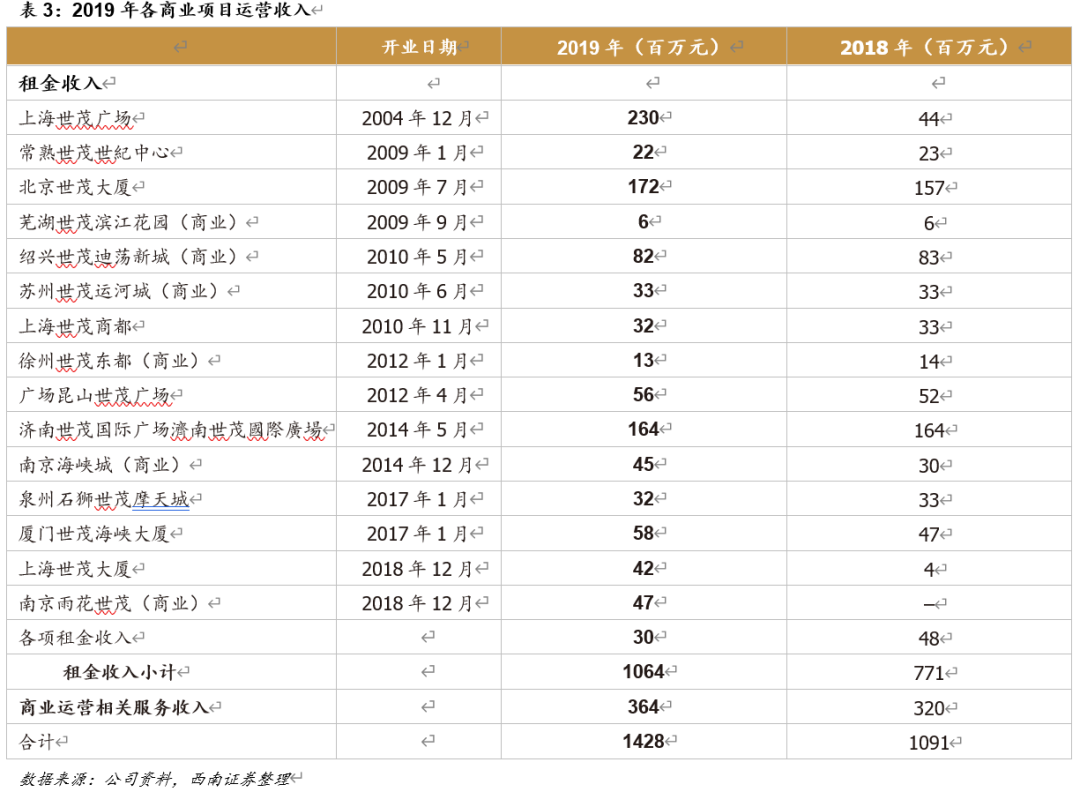Select 2019 value '22' for 常熟世茂世紀中心
Viewport: 1080px width, 792px height.
(x=643, y=152)
